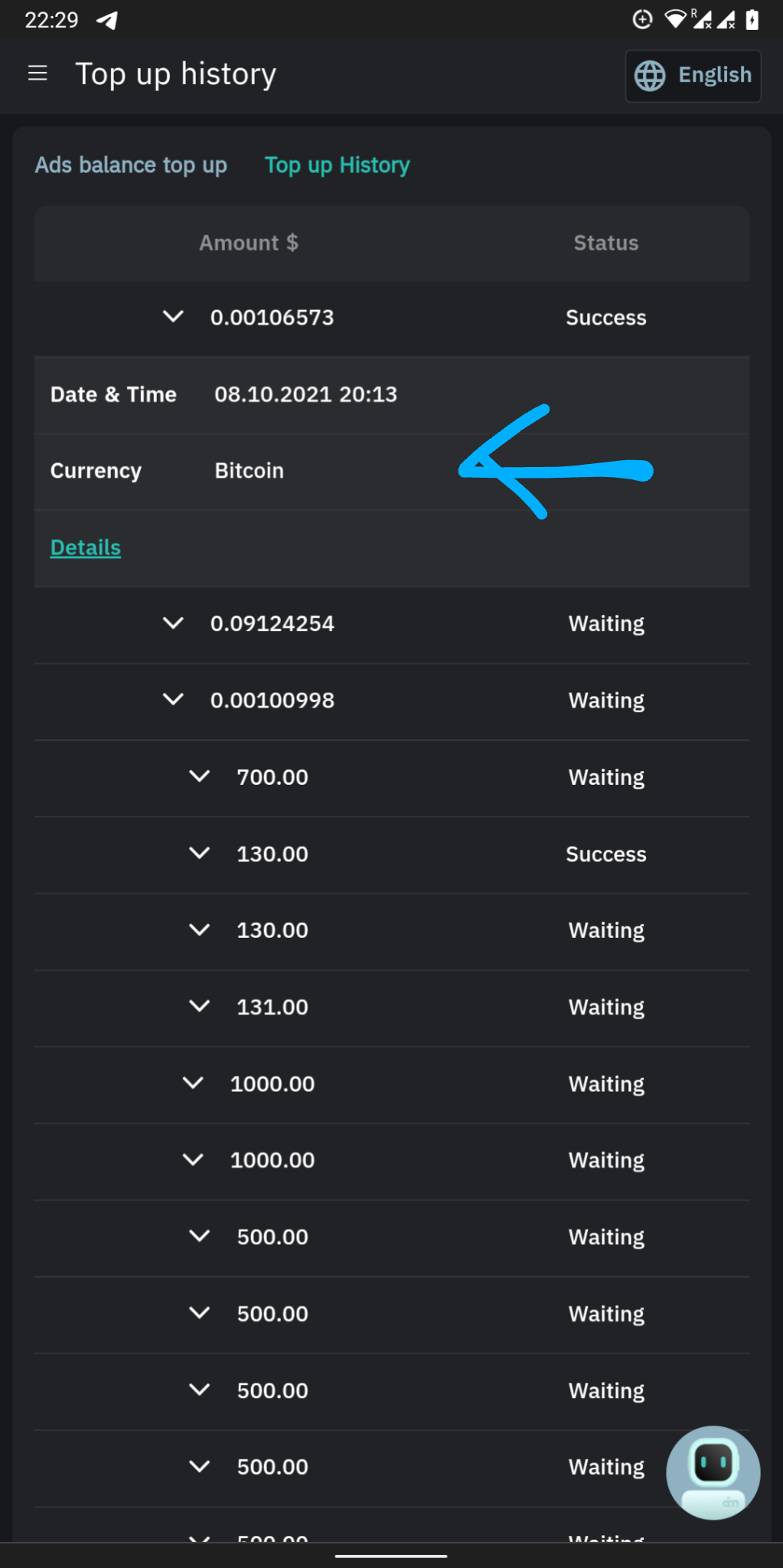Tap the Wi-Fi status icon

pyautogui.click(x=675, y=19)
